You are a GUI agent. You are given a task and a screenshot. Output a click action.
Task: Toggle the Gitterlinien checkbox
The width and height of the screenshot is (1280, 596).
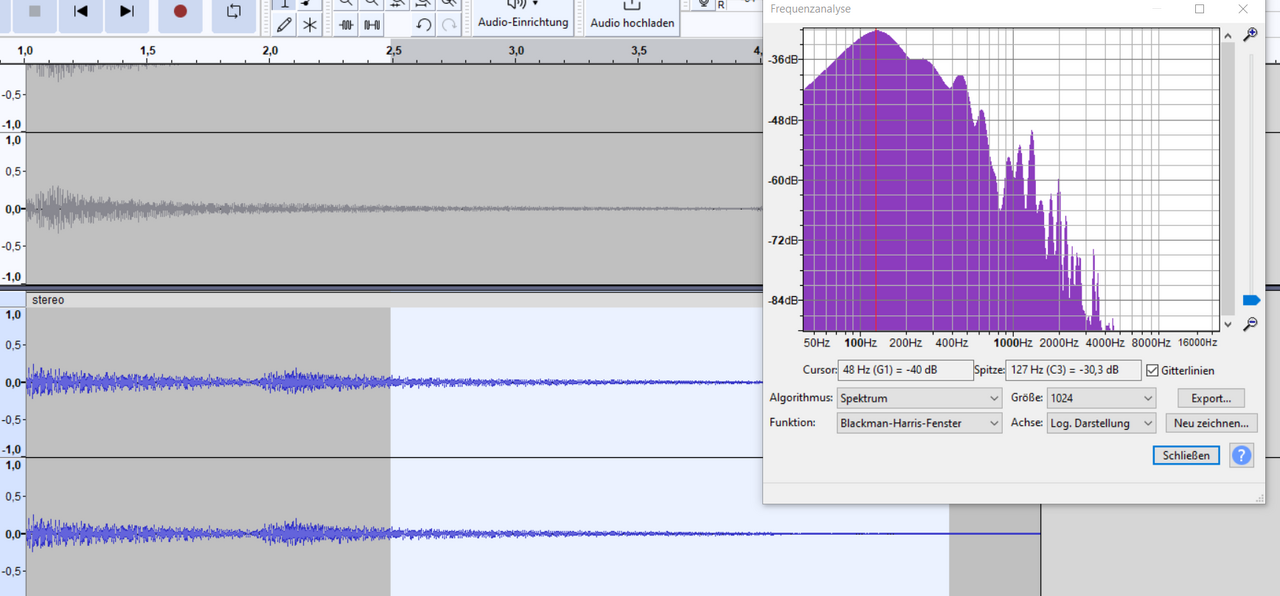click(x=1153, y=370)
